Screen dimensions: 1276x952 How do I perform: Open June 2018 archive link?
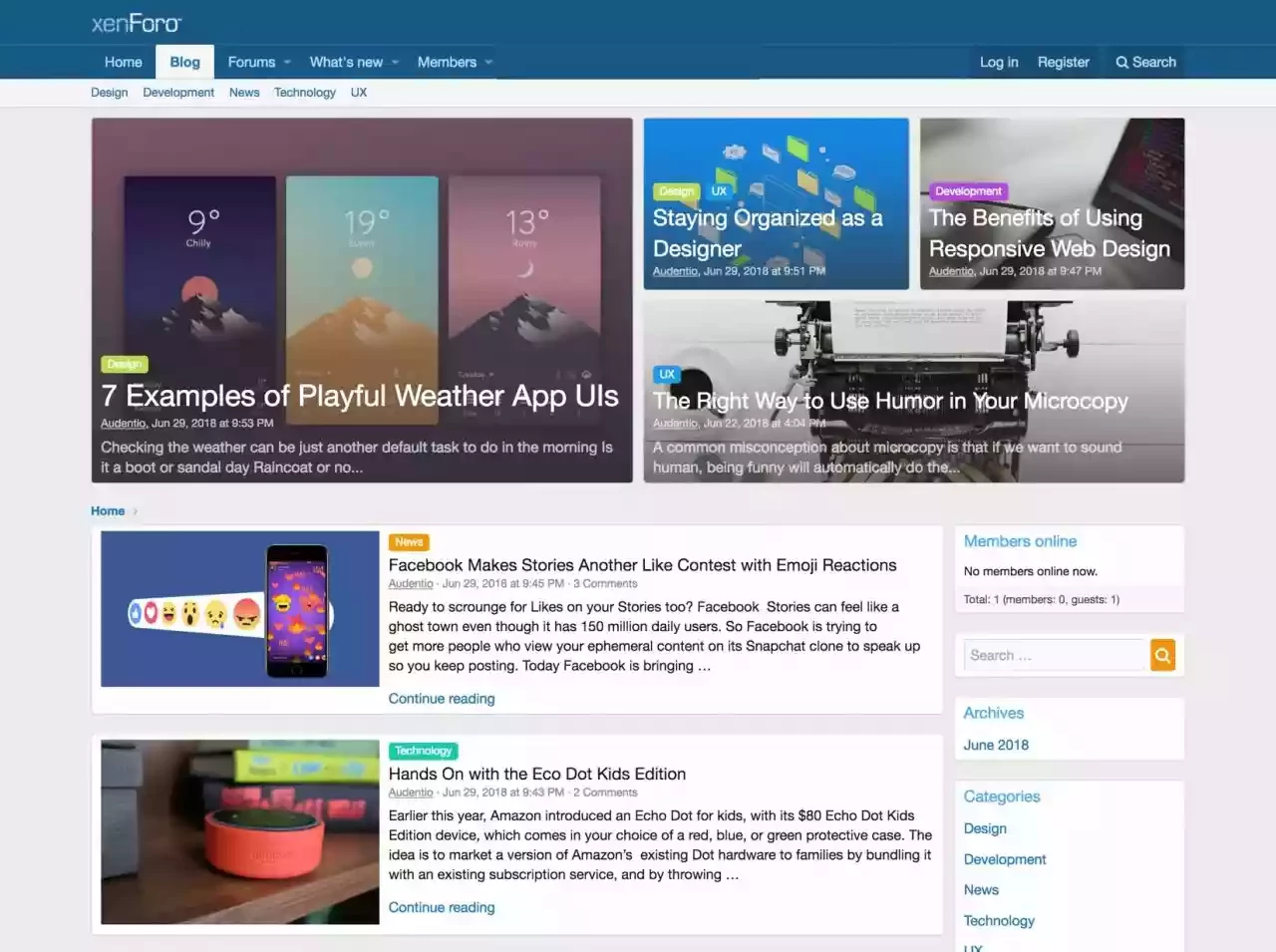click(996, 745)
